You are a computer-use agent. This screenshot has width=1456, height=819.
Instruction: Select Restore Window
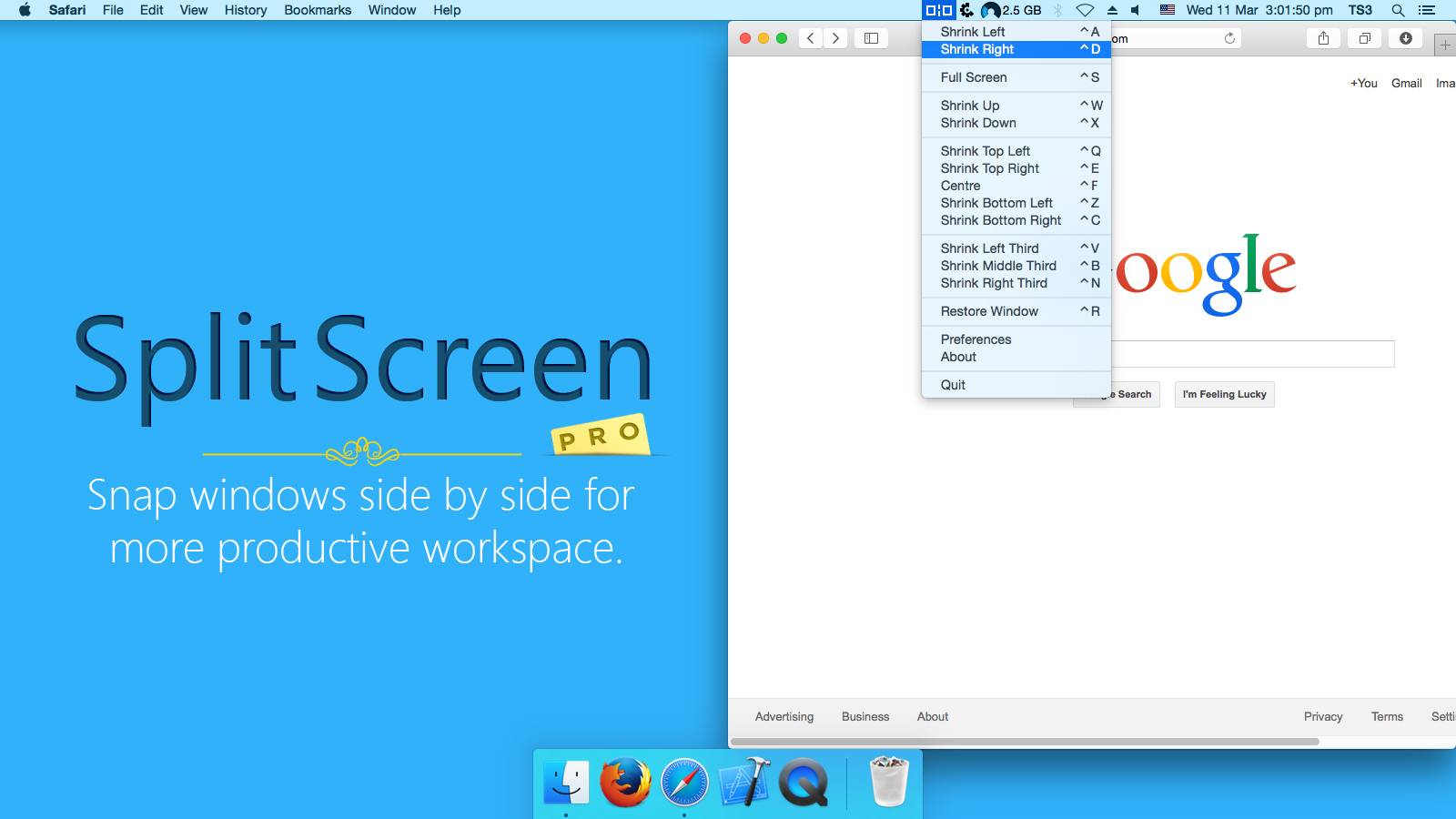click(1016, 311)
